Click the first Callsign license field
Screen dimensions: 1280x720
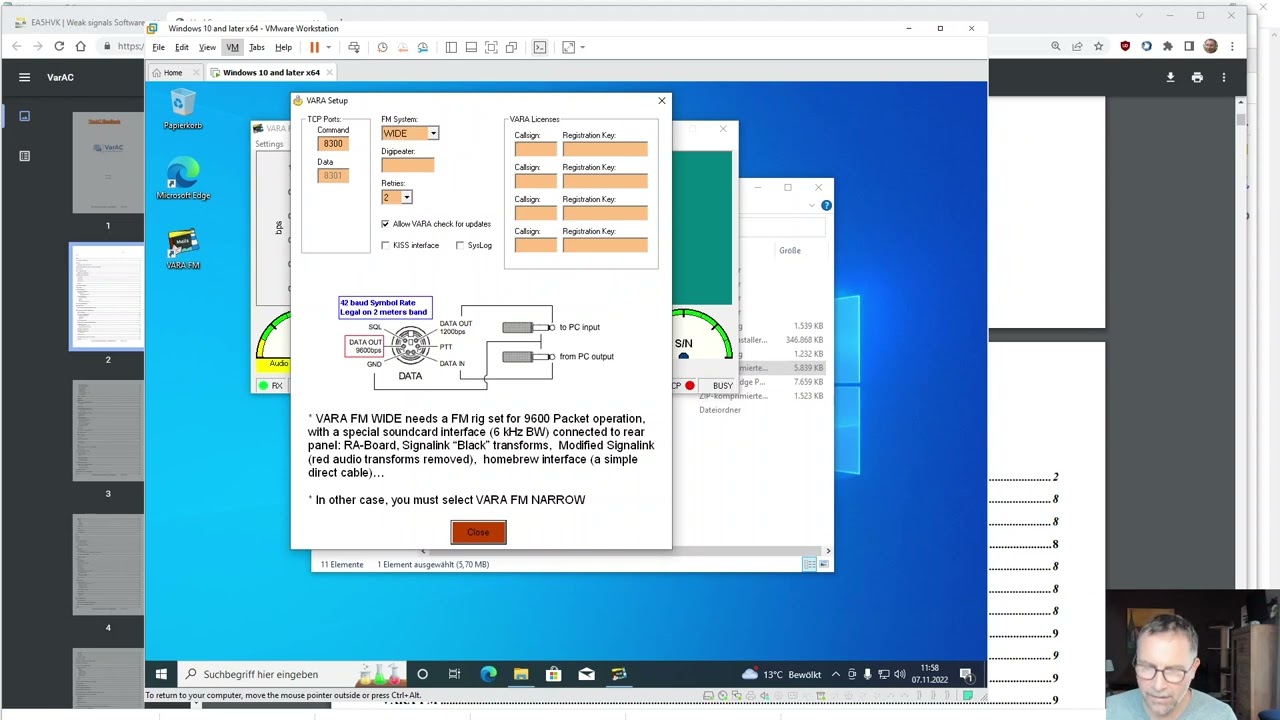click(535, 149)
